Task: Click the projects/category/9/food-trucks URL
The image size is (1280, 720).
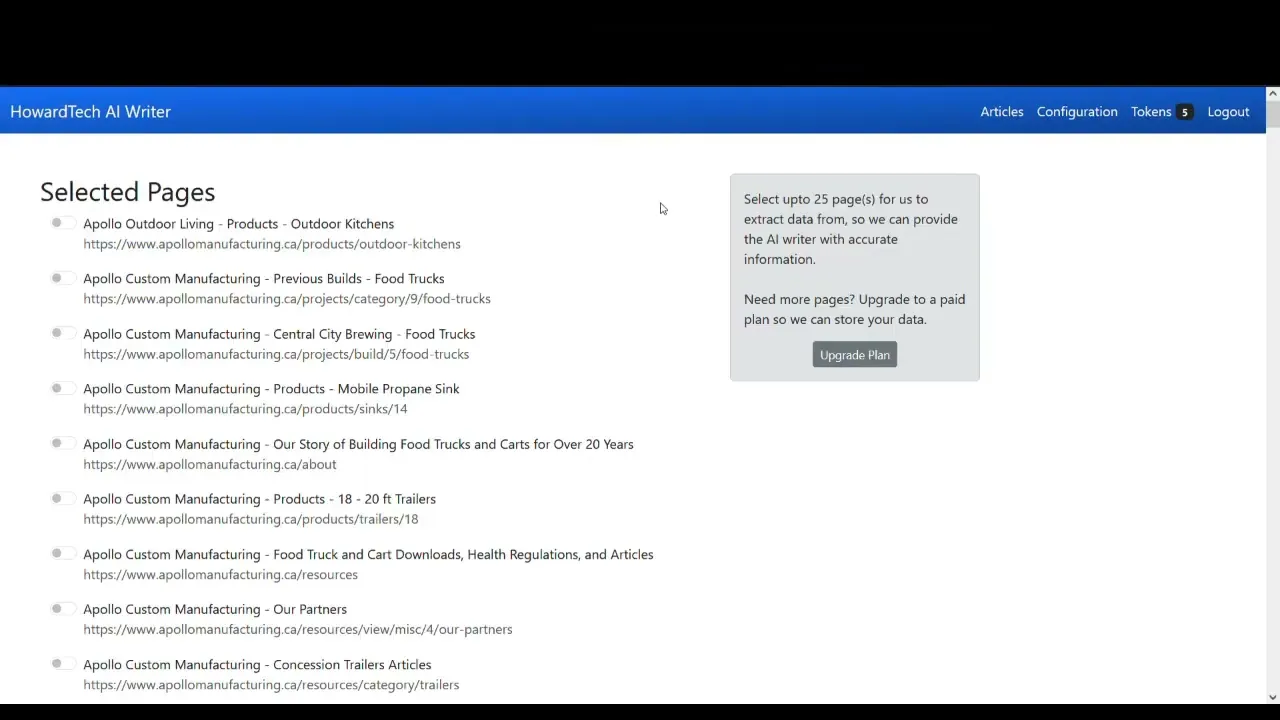Action: click(287, 299)
